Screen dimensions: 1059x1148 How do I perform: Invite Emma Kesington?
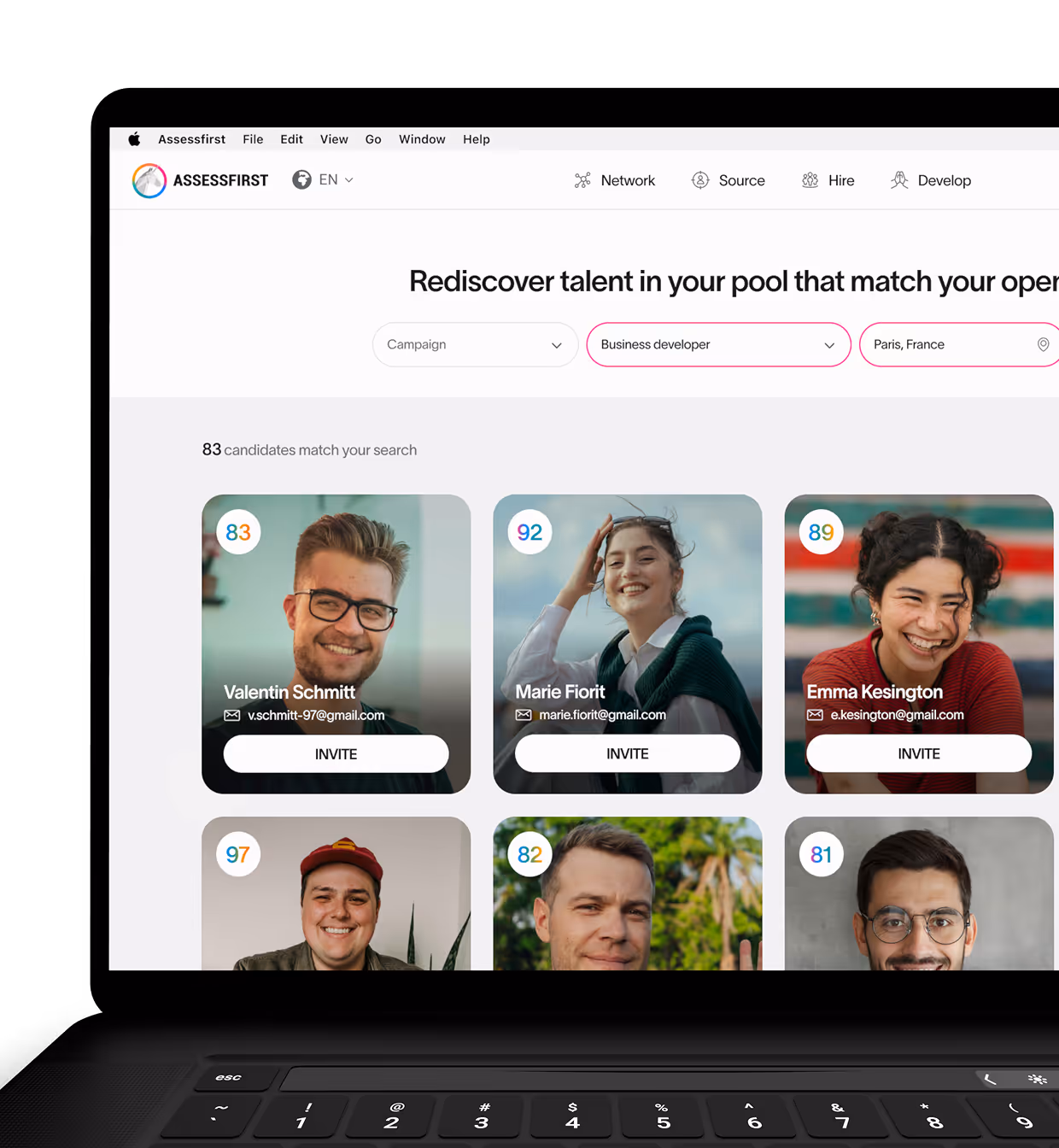(x=919, y=753)
